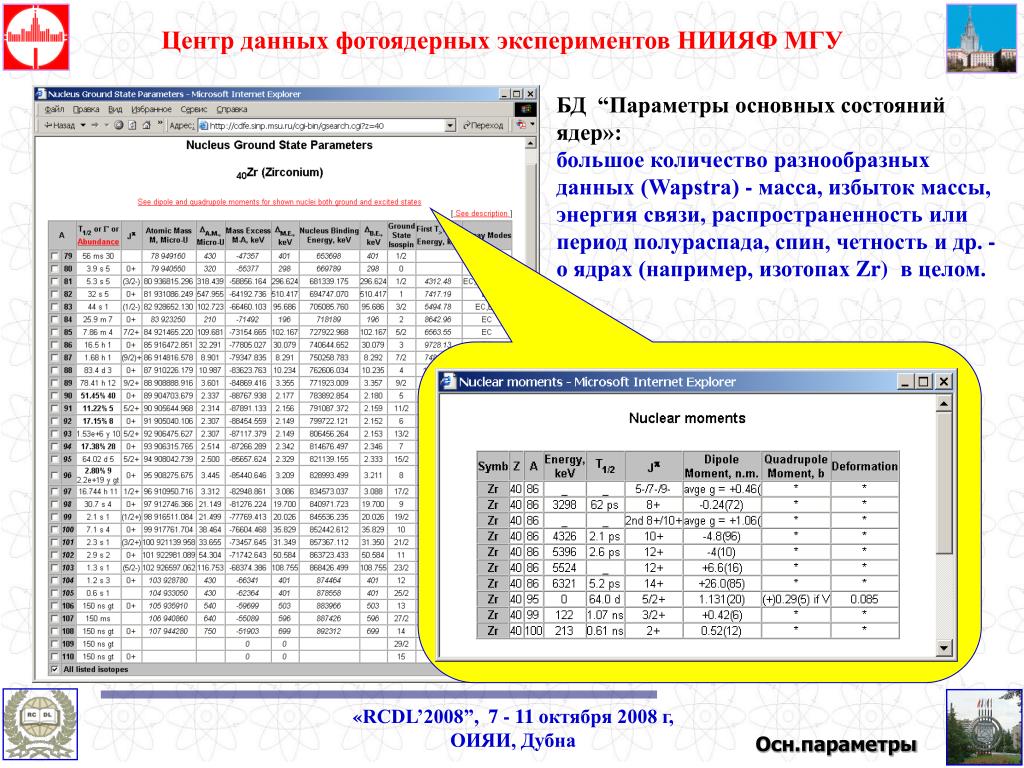
Task: Click the Переход (Go) button
Action: point(483,125)
